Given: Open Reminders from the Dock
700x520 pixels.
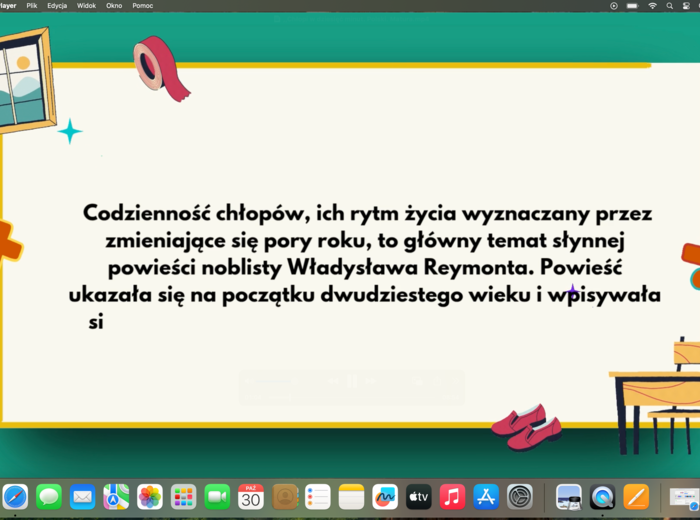Looking at the screenshot, I should point(318,496).
